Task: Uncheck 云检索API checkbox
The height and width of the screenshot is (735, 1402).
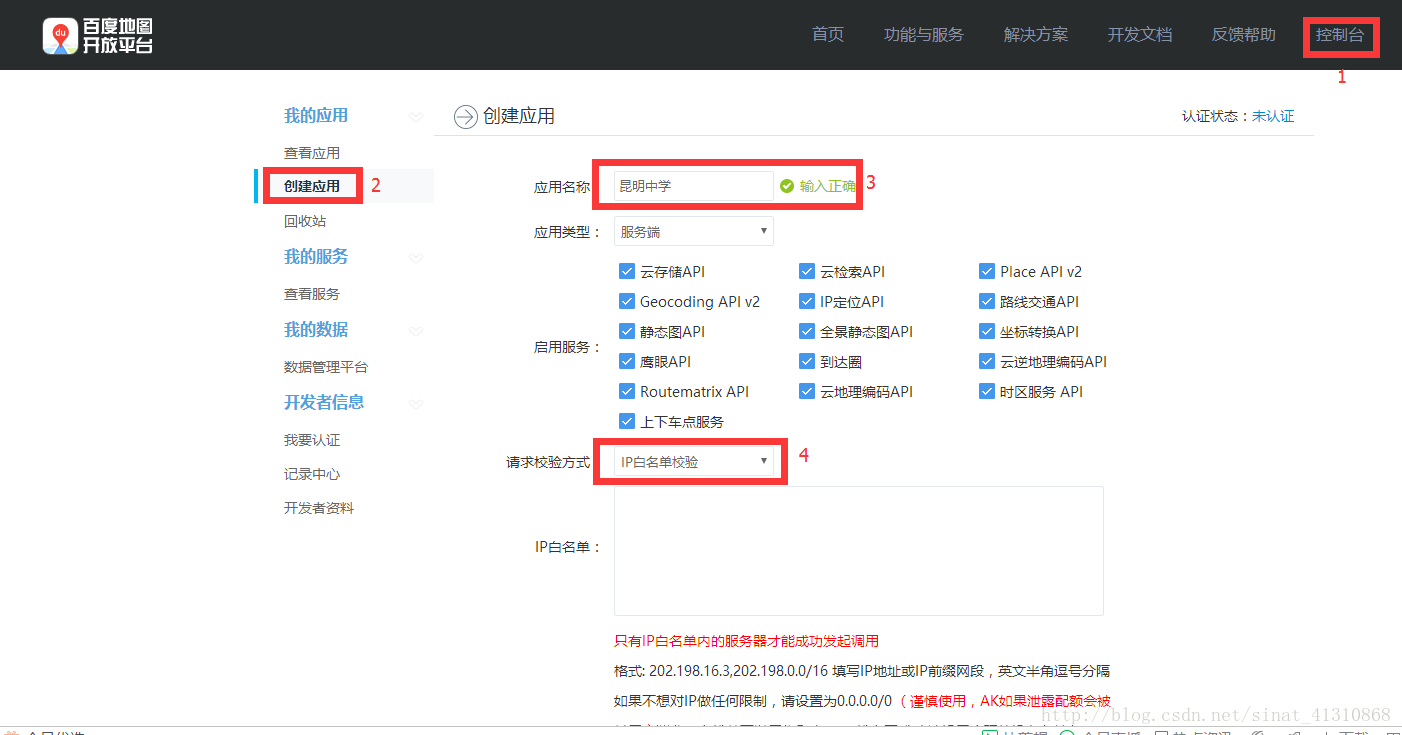Action: coord(807,271)
